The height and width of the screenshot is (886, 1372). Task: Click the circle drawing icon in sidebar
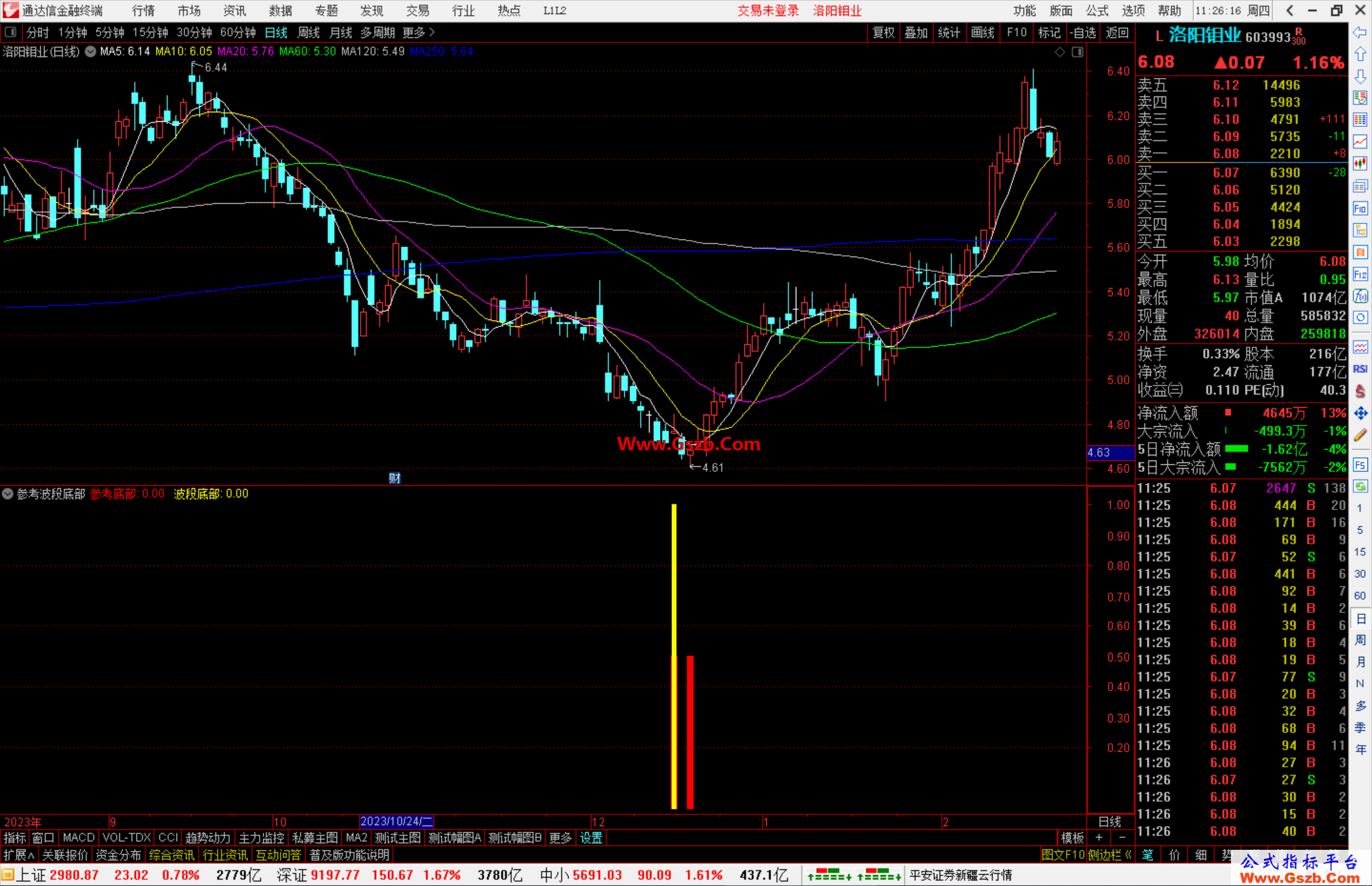click(x=1360, y=318)
